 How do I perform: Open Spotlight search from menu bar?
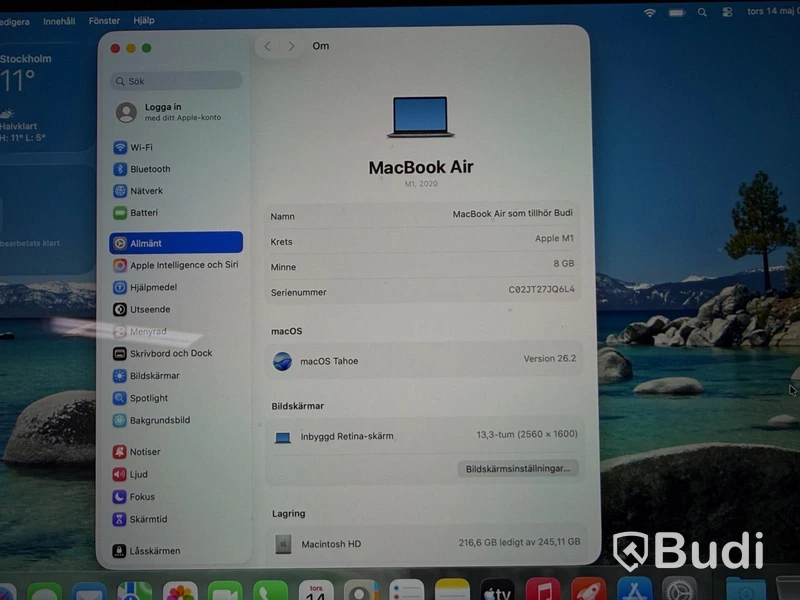703,12
